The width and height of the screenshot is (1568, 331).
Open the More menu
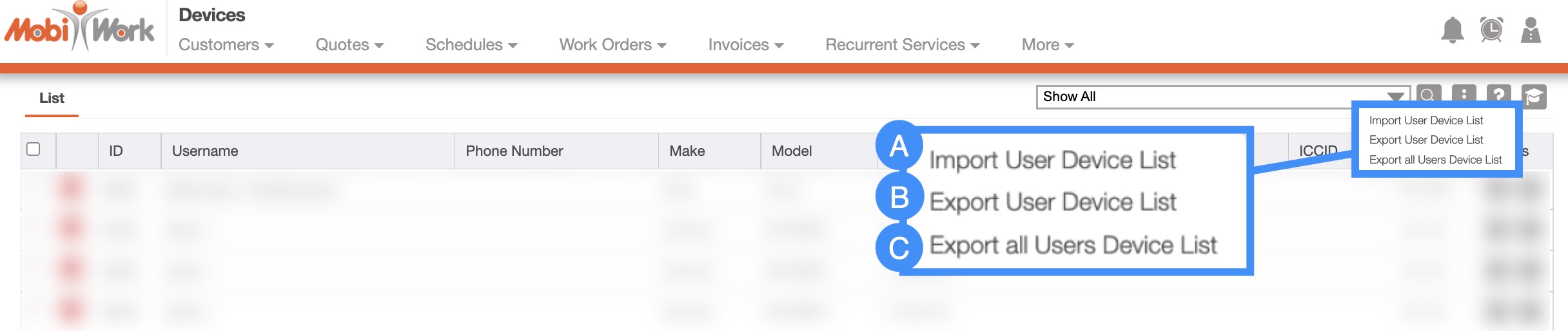1047,45
